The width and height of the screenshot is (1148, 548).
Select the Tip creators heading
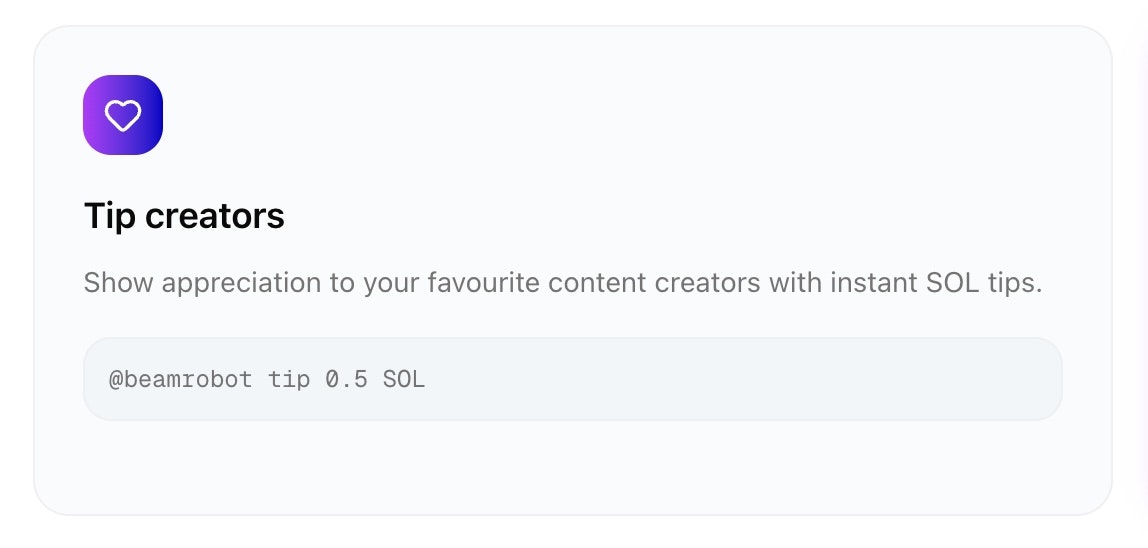coord(184,216)
